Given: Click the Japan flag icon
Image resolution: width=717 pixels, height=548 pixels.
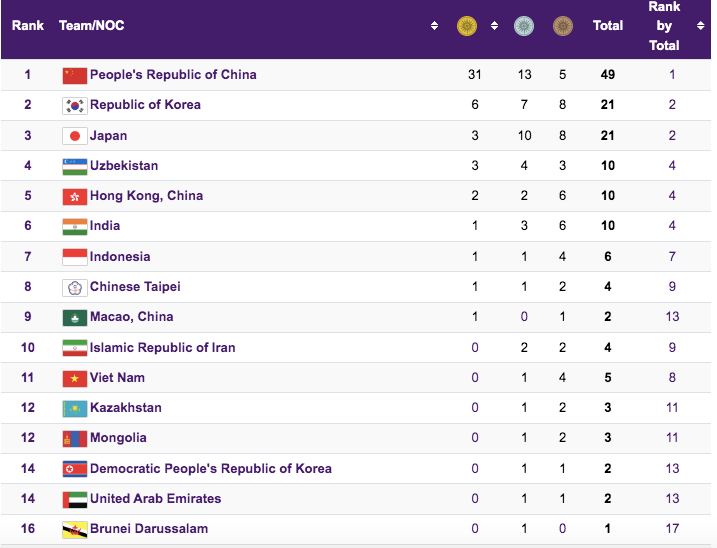Looking at the screenshot, I should 75,136.
